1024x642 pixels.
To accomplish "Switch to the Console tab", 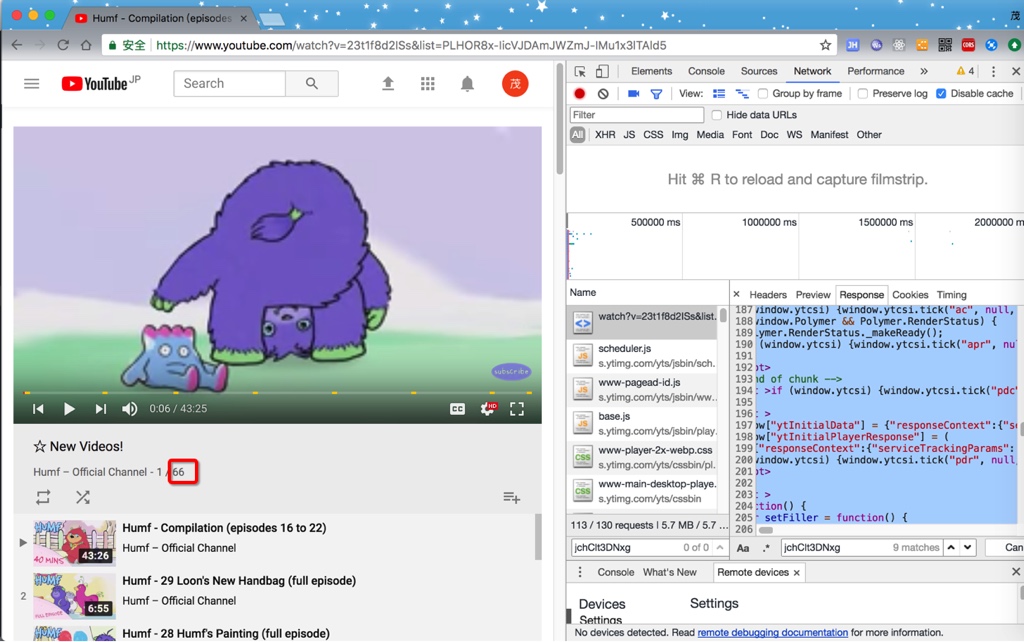I will pos(706,71).
